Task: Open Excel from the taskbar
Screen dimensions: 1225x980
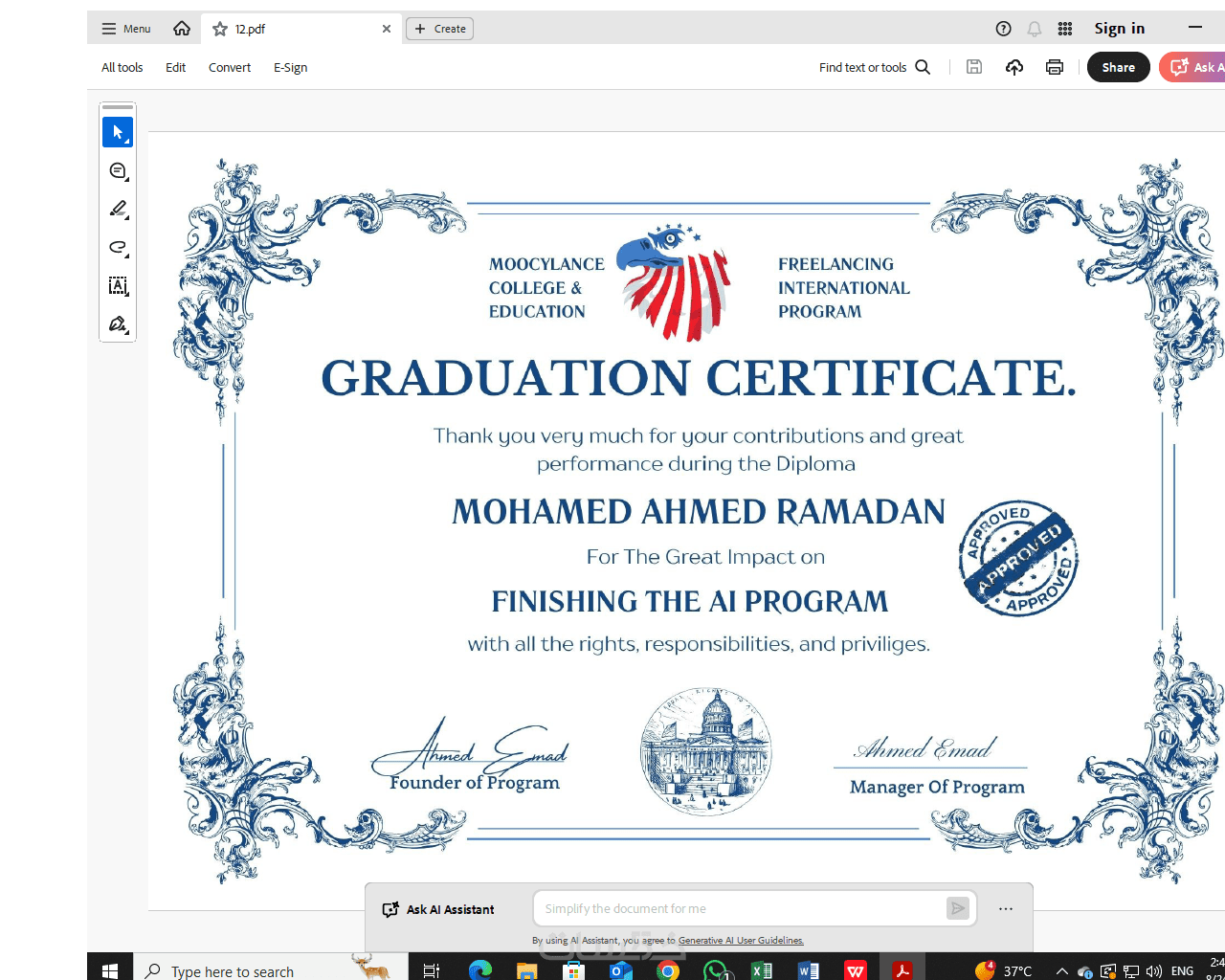Action: tap(762, 970)
